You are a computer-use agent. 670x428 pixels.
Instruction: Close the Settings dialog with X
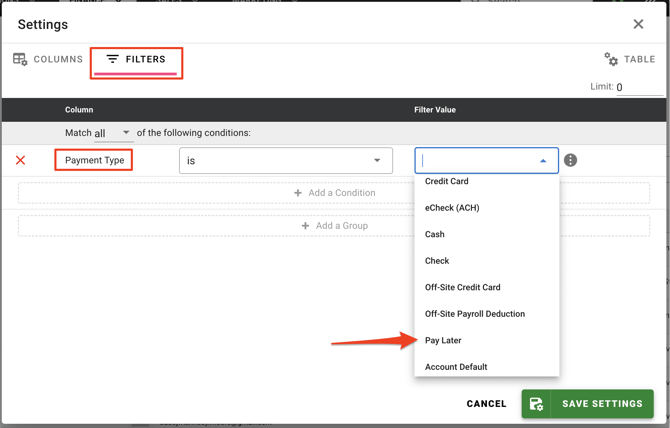point(638,24)
